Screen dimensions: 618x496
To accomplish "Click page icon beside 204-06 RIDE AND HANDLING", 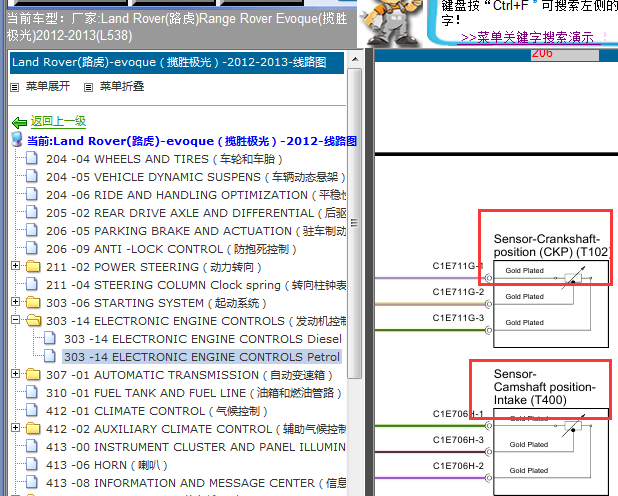I will tap(32, 194).
